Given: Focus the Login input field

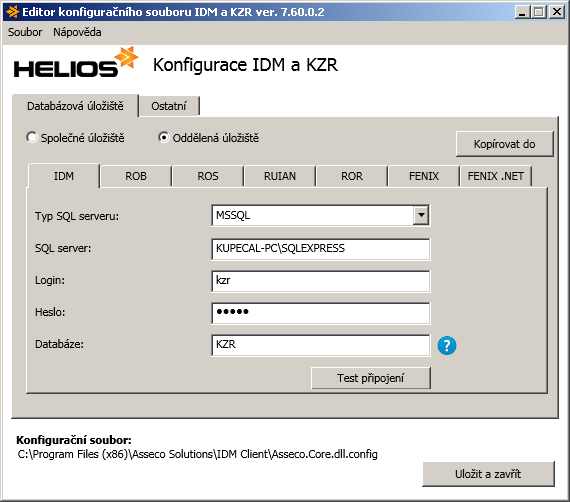Looking at the screenshot, I should (321, 281).
